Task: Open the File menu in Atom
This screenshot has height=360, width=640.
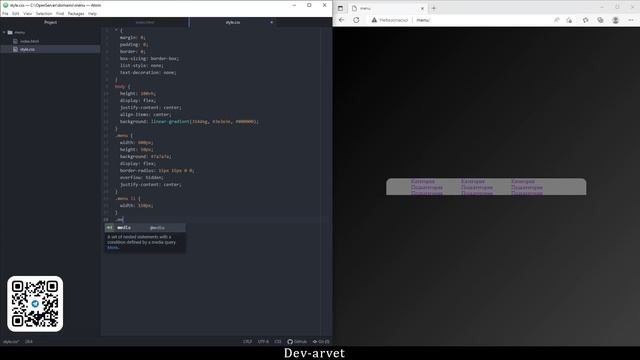Action: [x=5, y=13]
